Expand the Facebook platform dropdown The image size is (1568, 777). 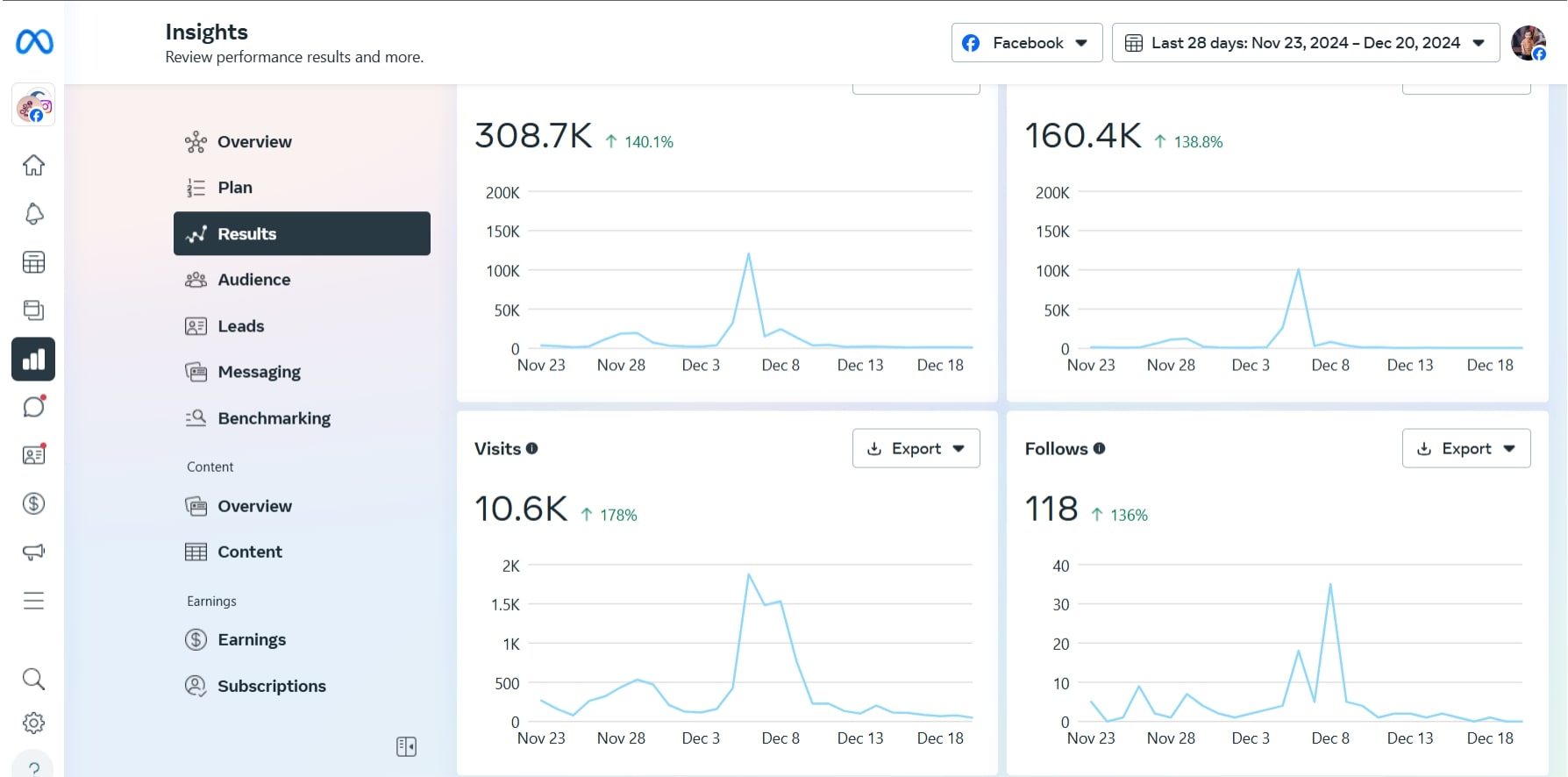1027,43
